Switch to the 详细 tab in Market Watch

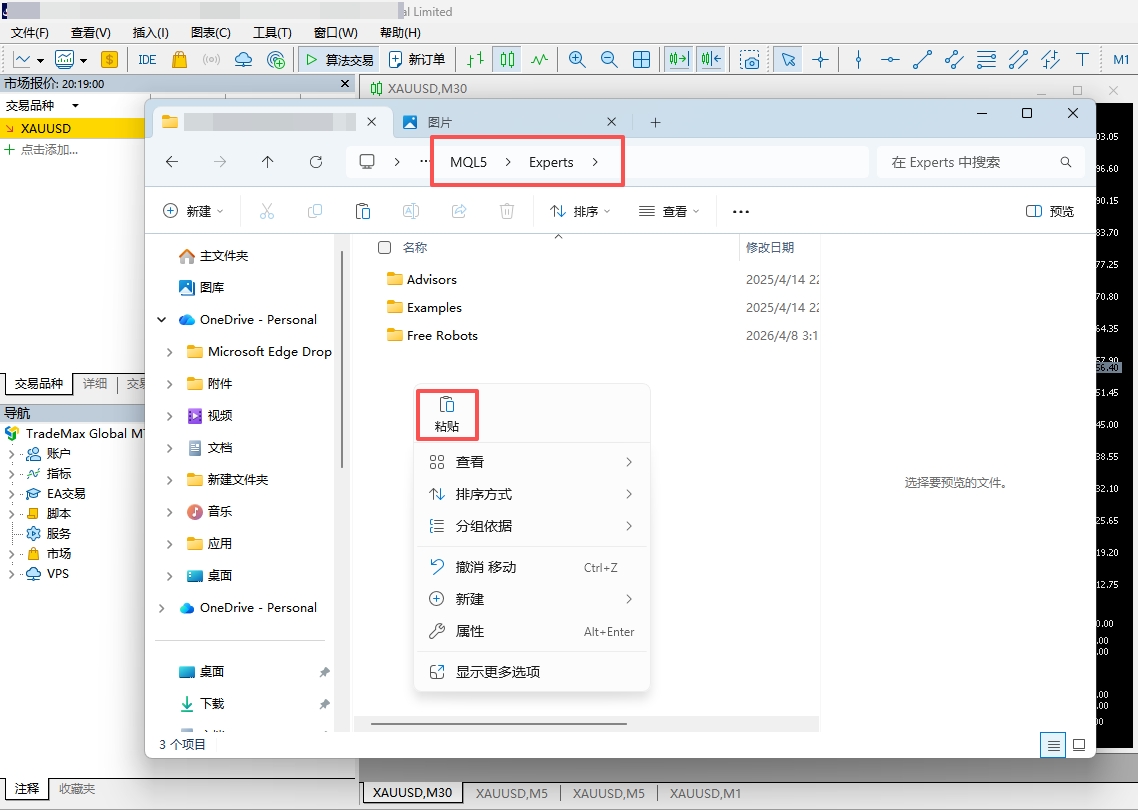pos(94,383)
